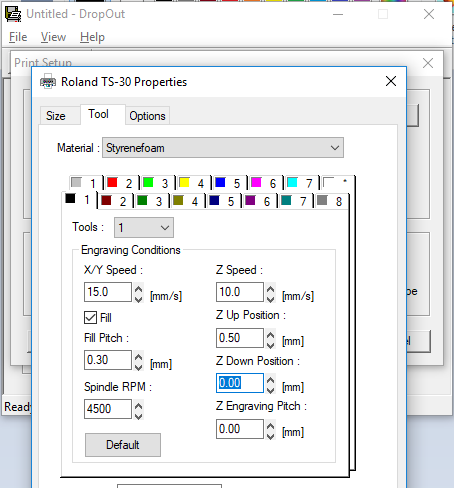
Task: Select the white asterisk color tab
Action: point(337,183)
